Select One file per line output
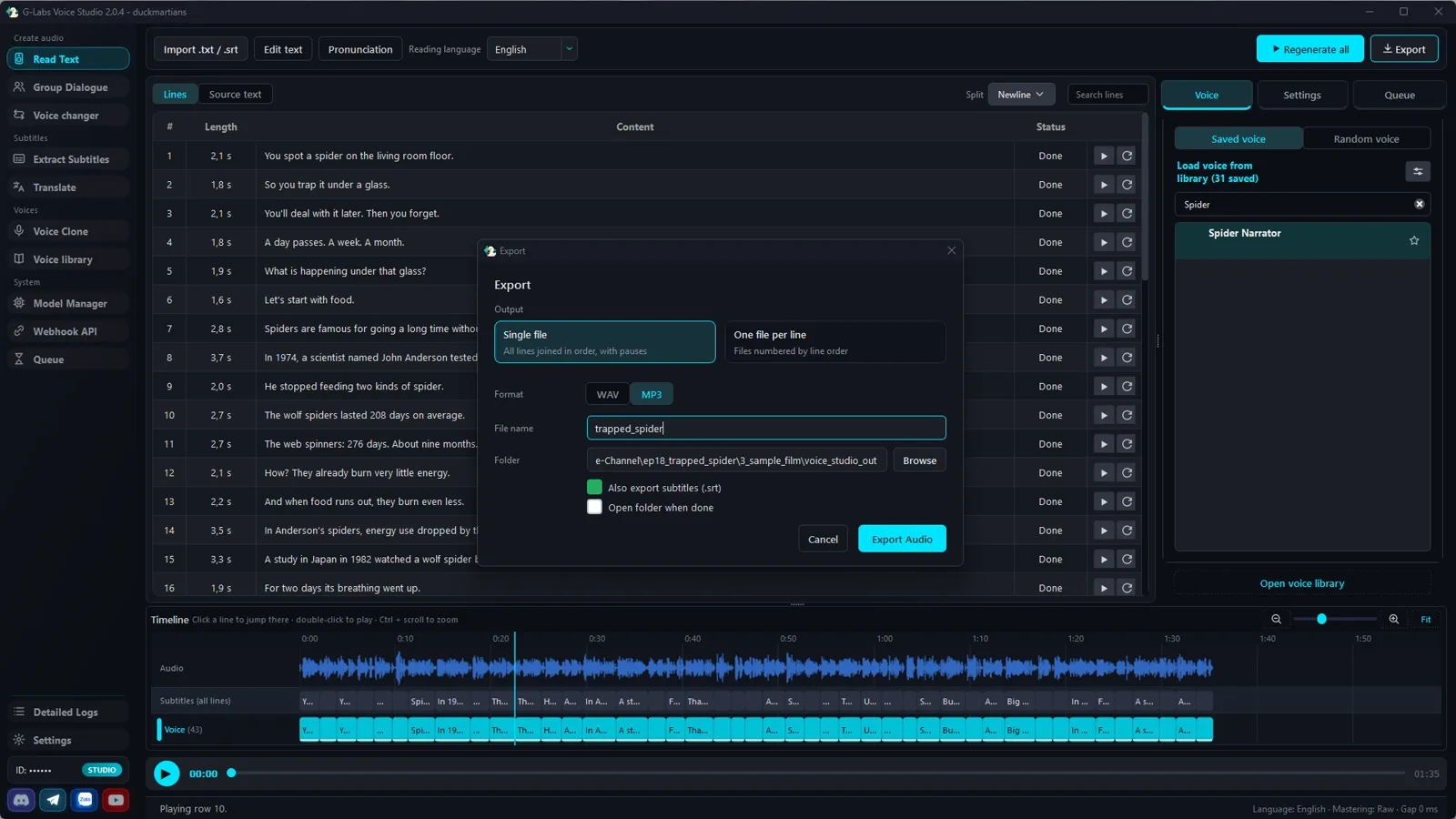Viewport: 1456px width, 819px height. pyautogui.click(x=834, y=341)
